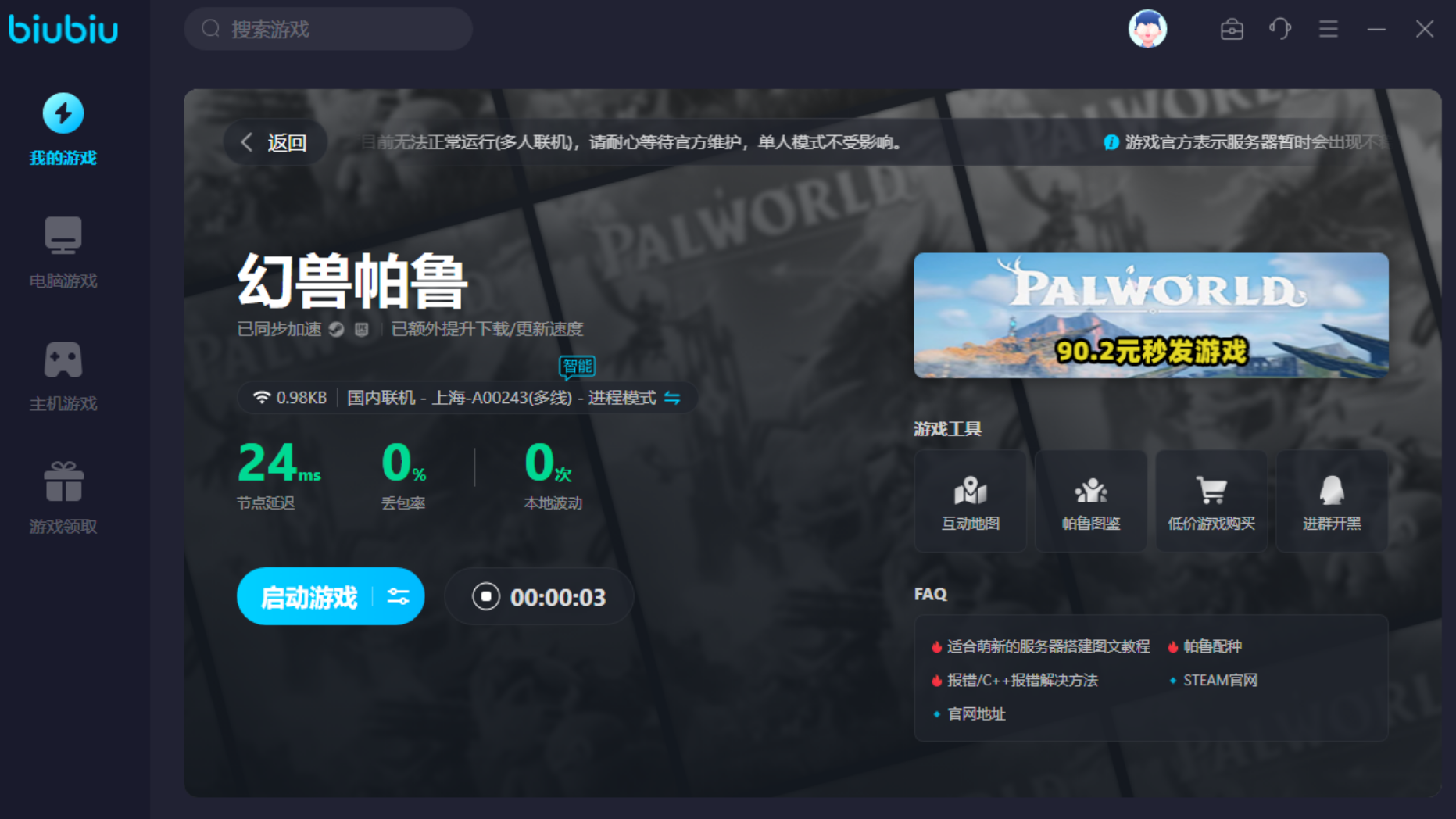Click the 进群开黑 QQ group icon

[x=1332, y=502]
